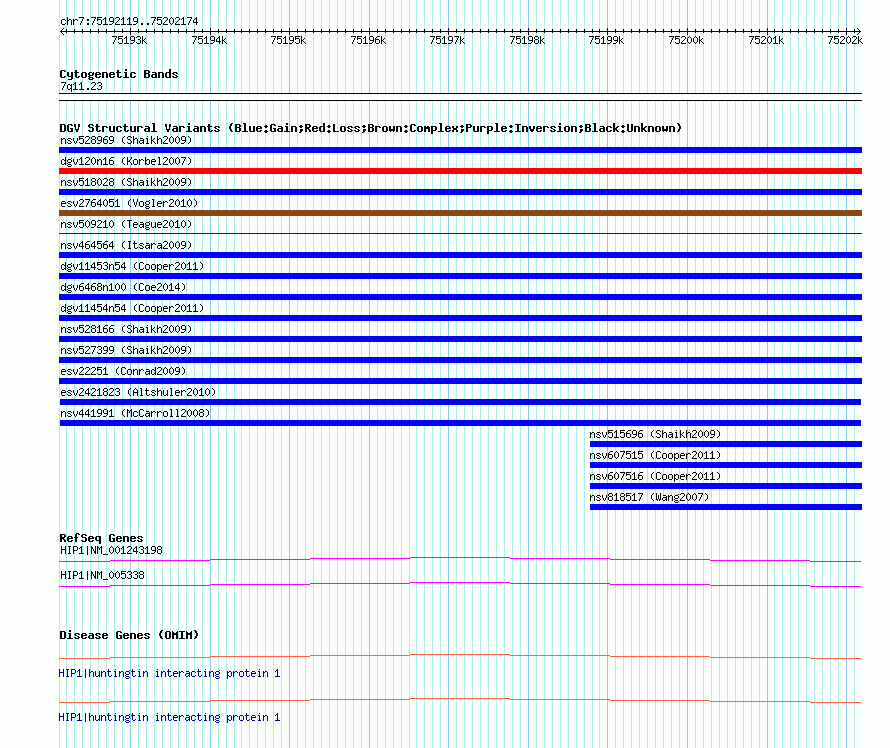
Task: Click the 75199k ruler tick label
Action: pos(606,40)
